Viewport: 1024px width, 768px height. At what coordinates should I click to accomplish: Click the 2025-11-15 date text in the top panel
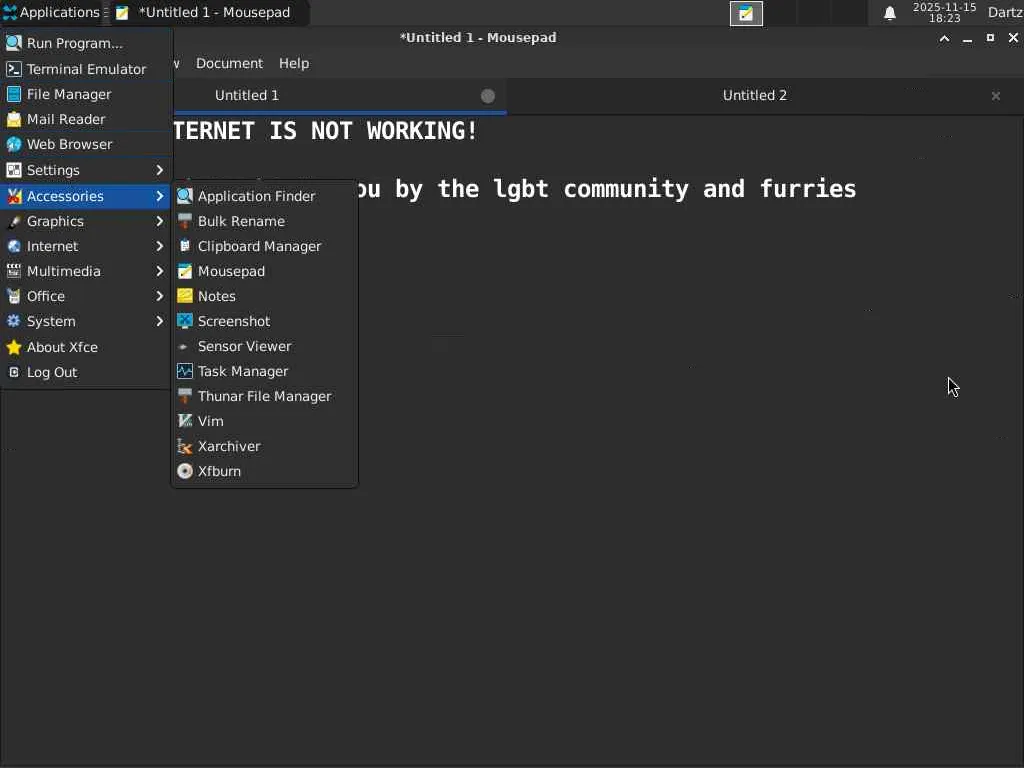click(944, 7)
